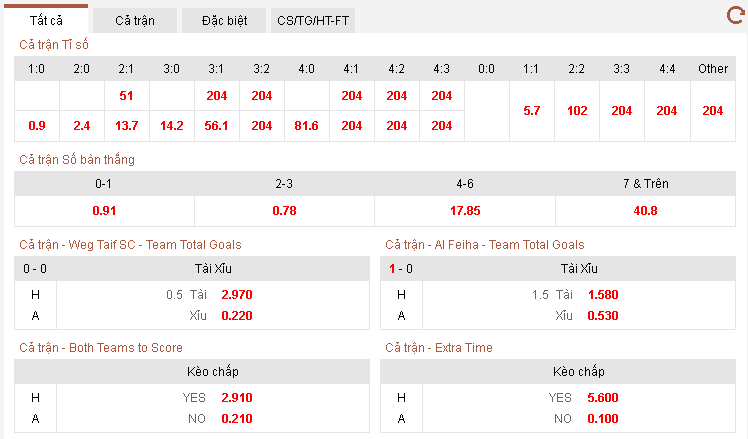Viewport: 748px width, 439px height.
Task: Click the refresh icon at top right
Action: coord(734,15)
